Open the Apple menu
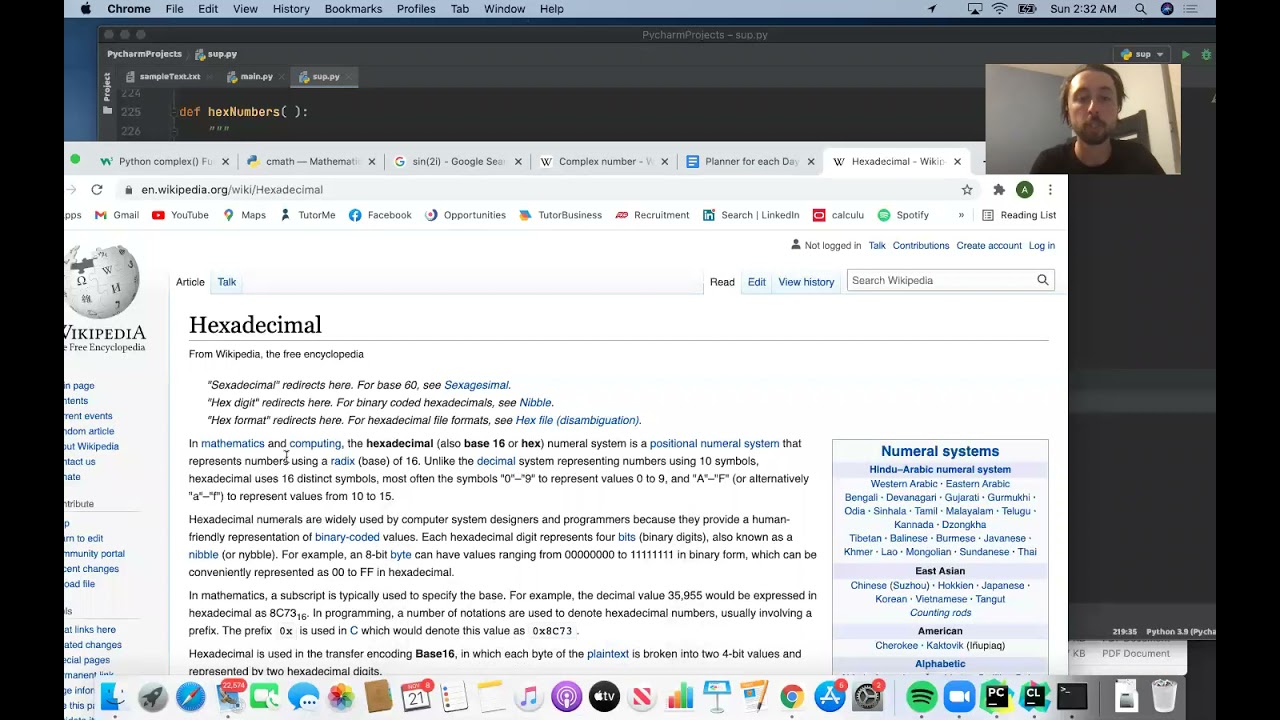 tap(85, 9)
